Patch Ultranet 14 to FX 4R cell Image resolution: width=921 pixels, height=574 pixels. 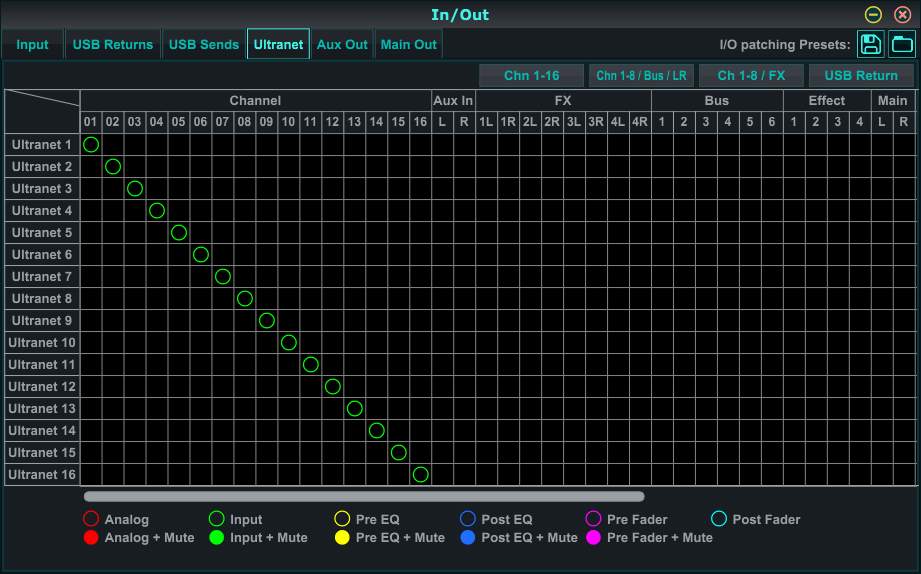640,431
